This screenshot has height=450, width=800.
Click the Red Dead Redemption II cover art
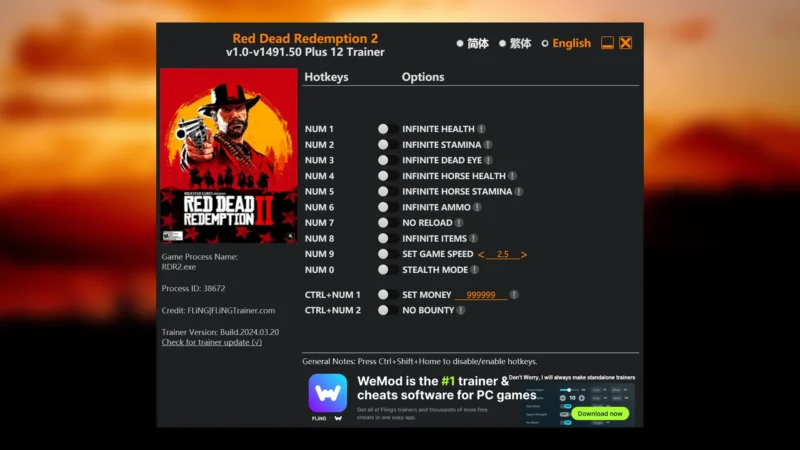(229, 156)
